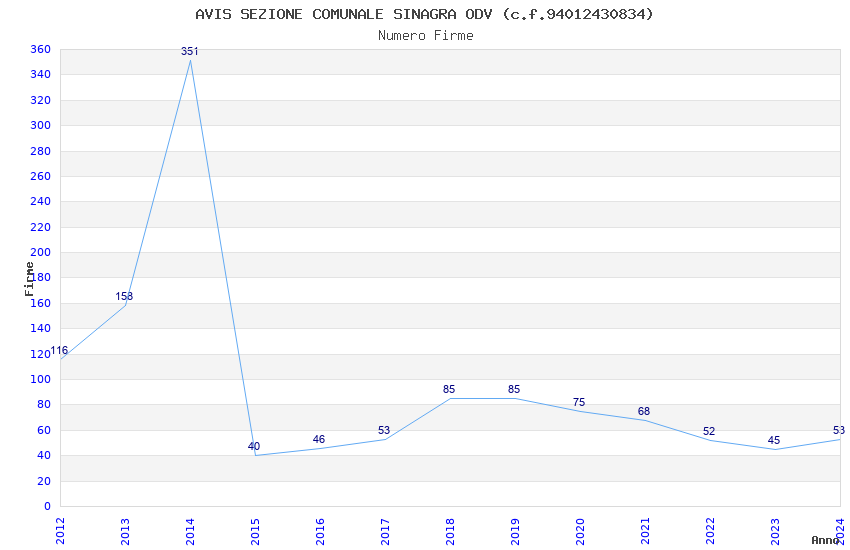Select the data label 68
The image size is (850, 550).
(644, 412)
